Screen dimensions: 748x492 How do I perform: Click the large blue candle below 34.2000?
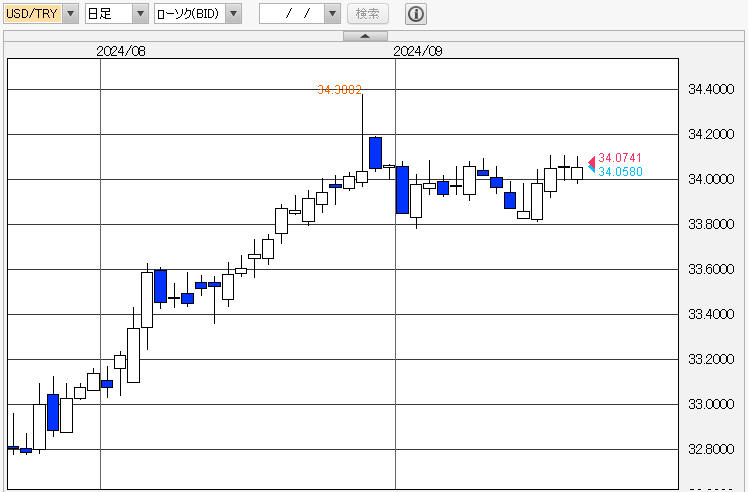(375, 153)
